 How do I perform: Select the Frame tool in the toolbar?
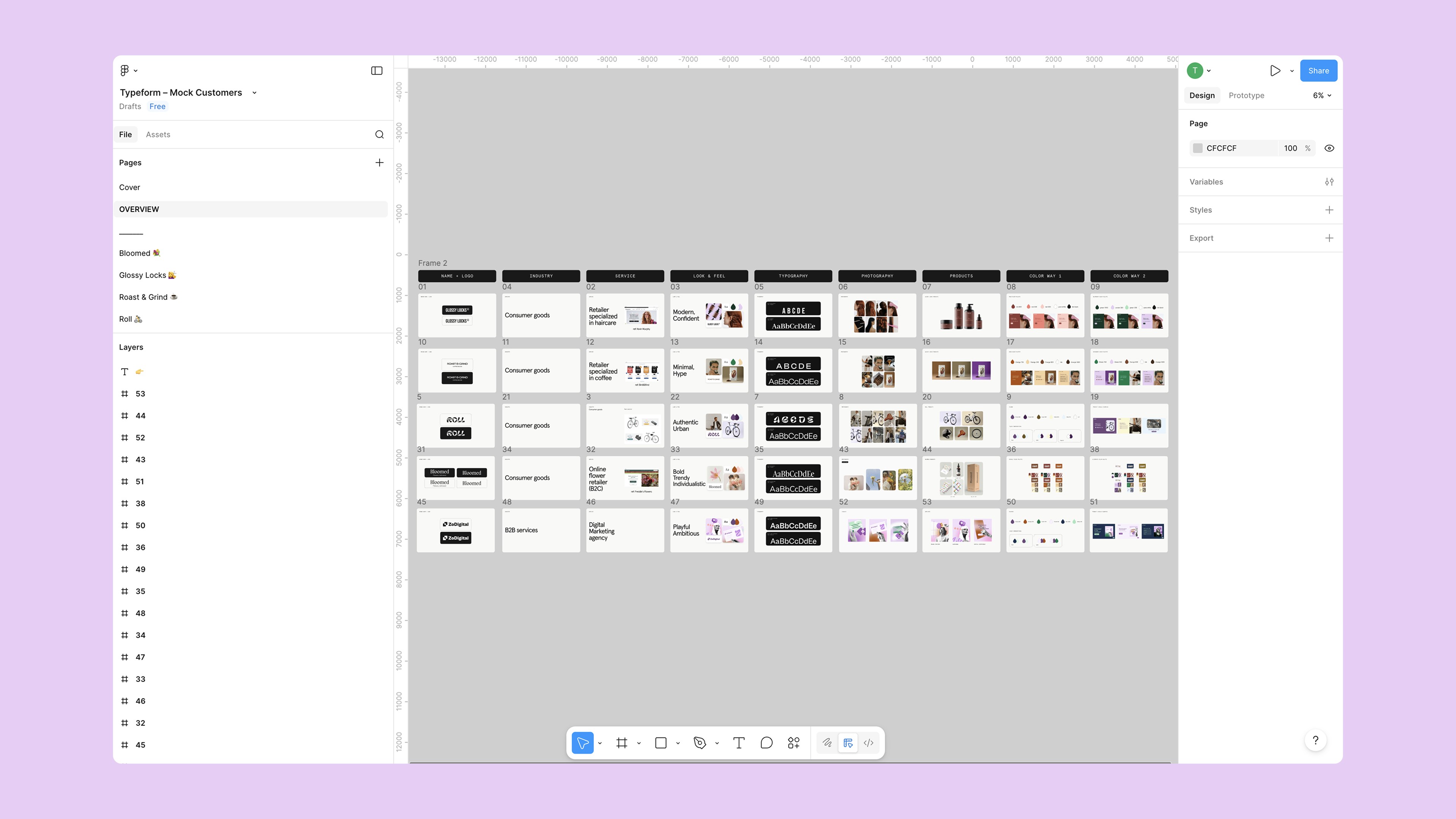pyautogui.click(x=622, y=743)
